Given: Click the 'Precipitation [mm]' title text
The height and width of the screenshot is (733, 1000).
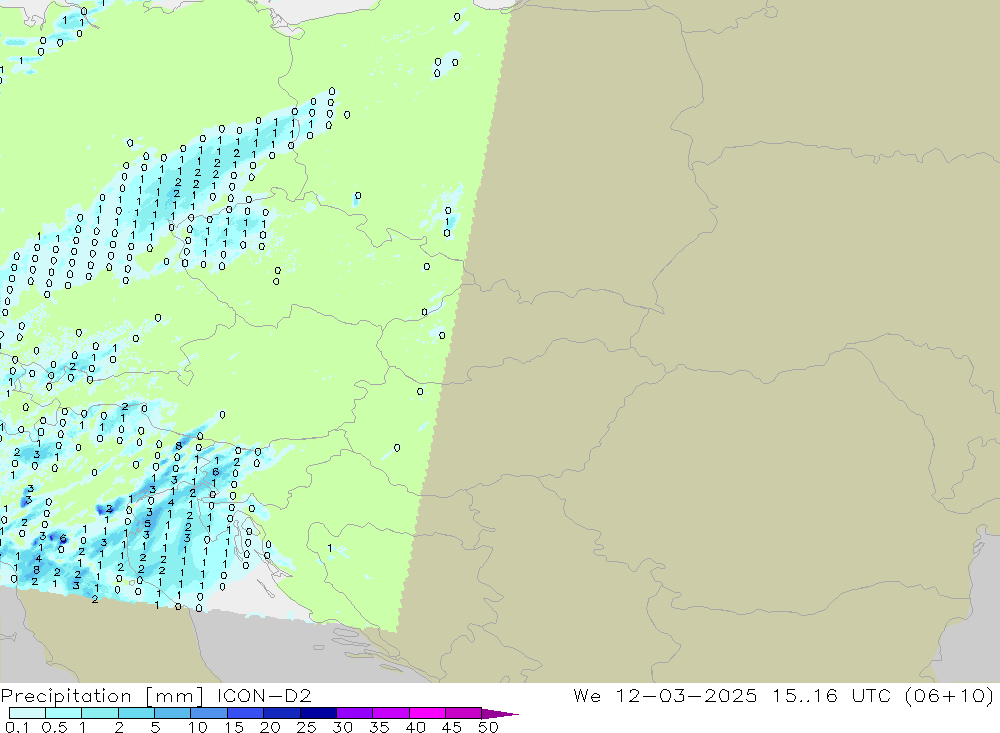Looking at the screenshot, I should click(102, 696).
